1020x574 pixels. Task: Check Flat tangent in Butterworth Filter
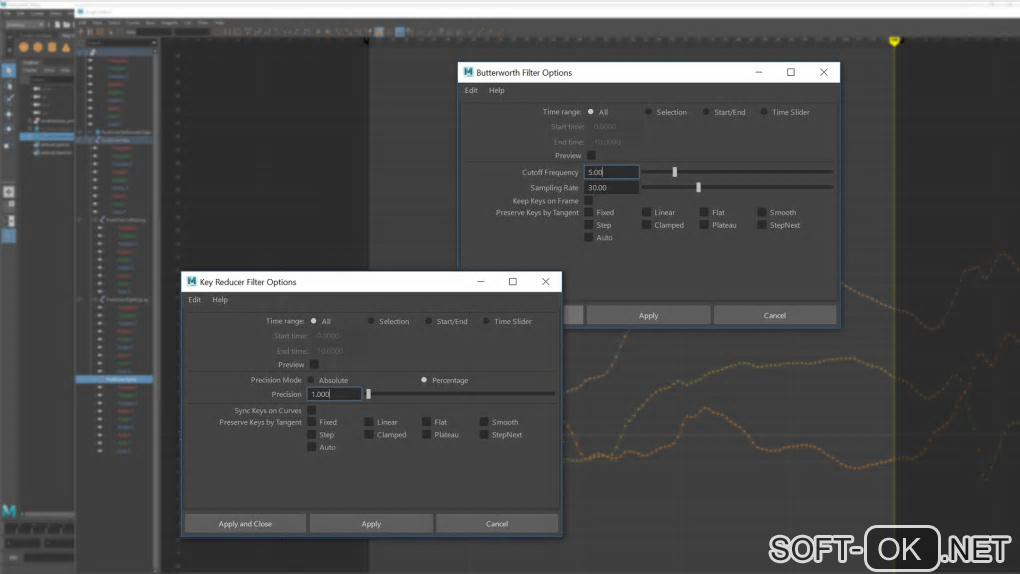click(x=704, y=212)
